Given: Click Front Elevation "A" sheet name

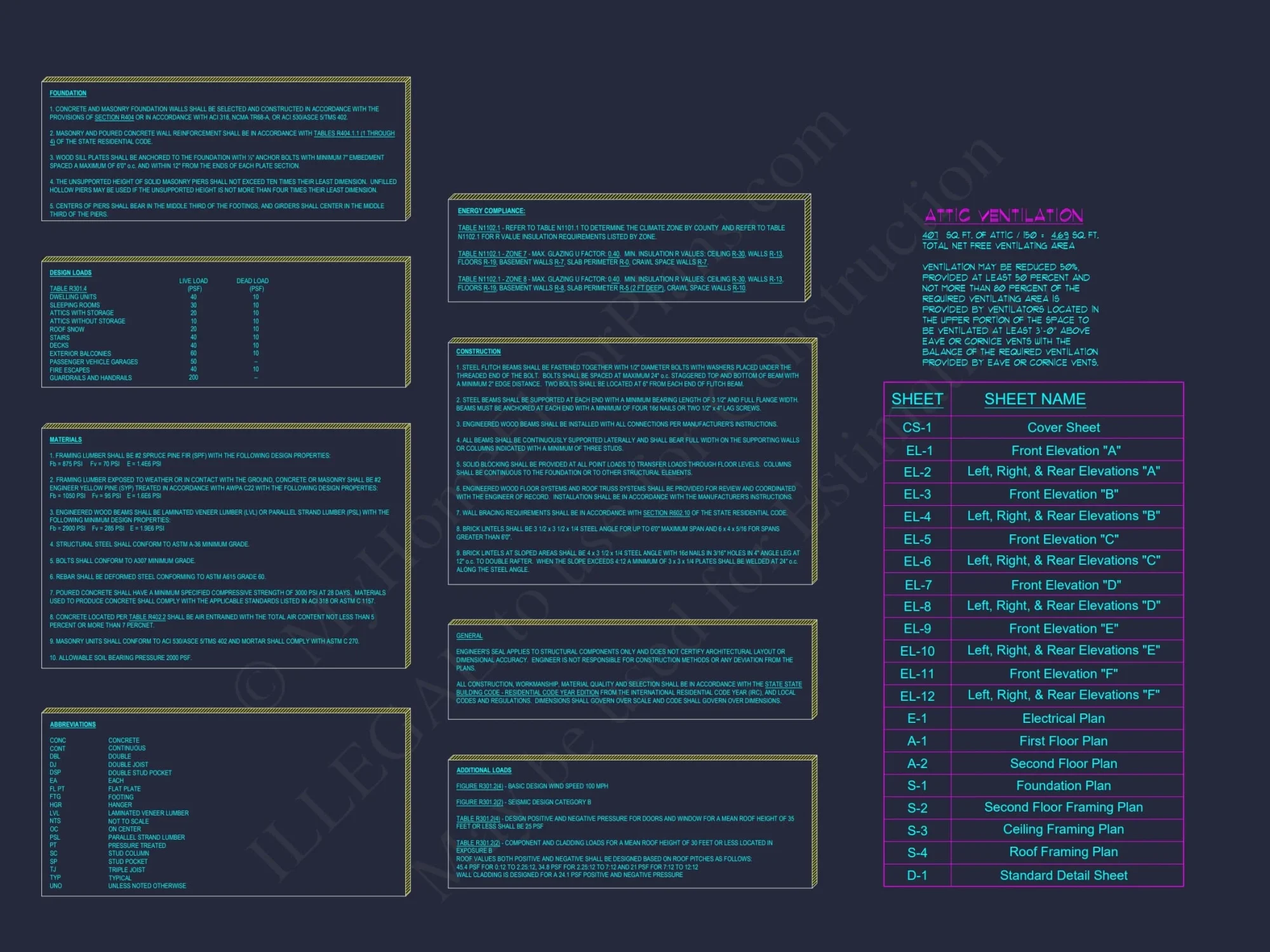Looking at the screenshot, I should click(1066, 451).
